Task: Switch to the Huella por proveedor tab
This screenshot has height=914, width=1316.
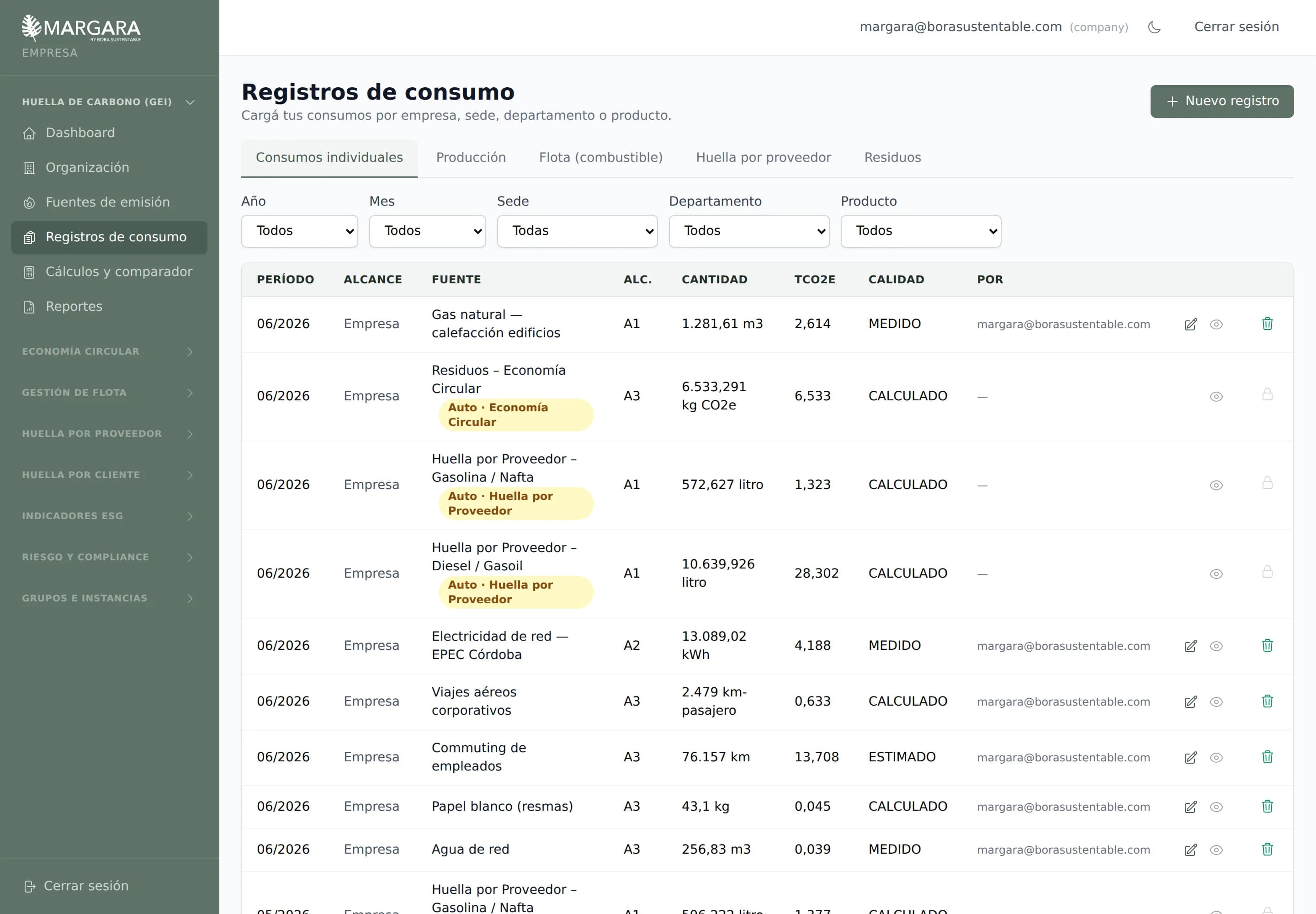Action: click(x=764, y=158)
